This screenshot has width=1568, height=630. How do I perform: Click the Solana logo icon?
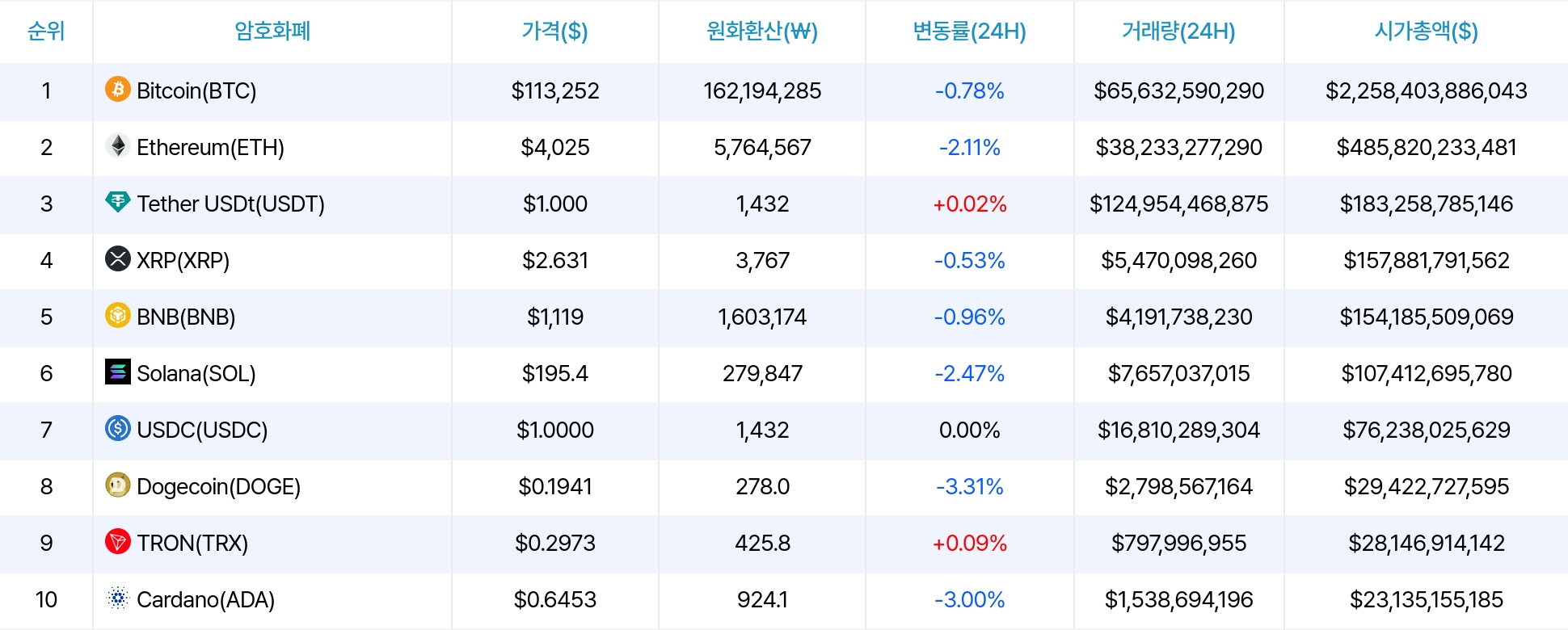(x=118, y=372)
